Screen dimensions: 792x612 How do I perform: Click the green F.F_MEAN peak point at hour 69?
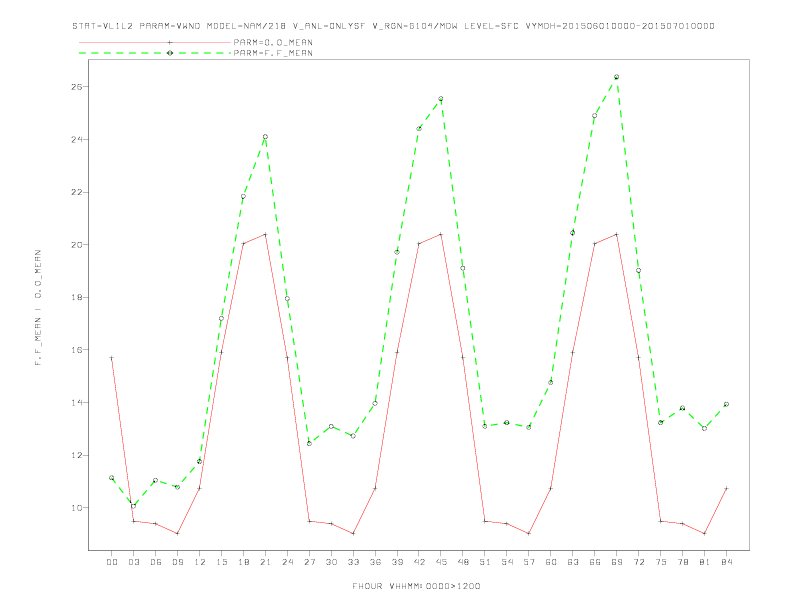(x=616, y=77)
